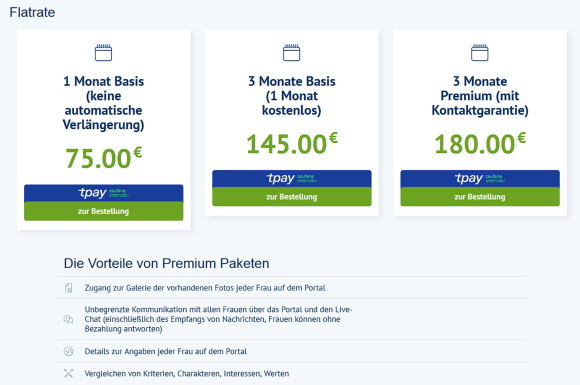
Task: Click calendar icon above 3 Monate Premium
Action: click(480, 53)
